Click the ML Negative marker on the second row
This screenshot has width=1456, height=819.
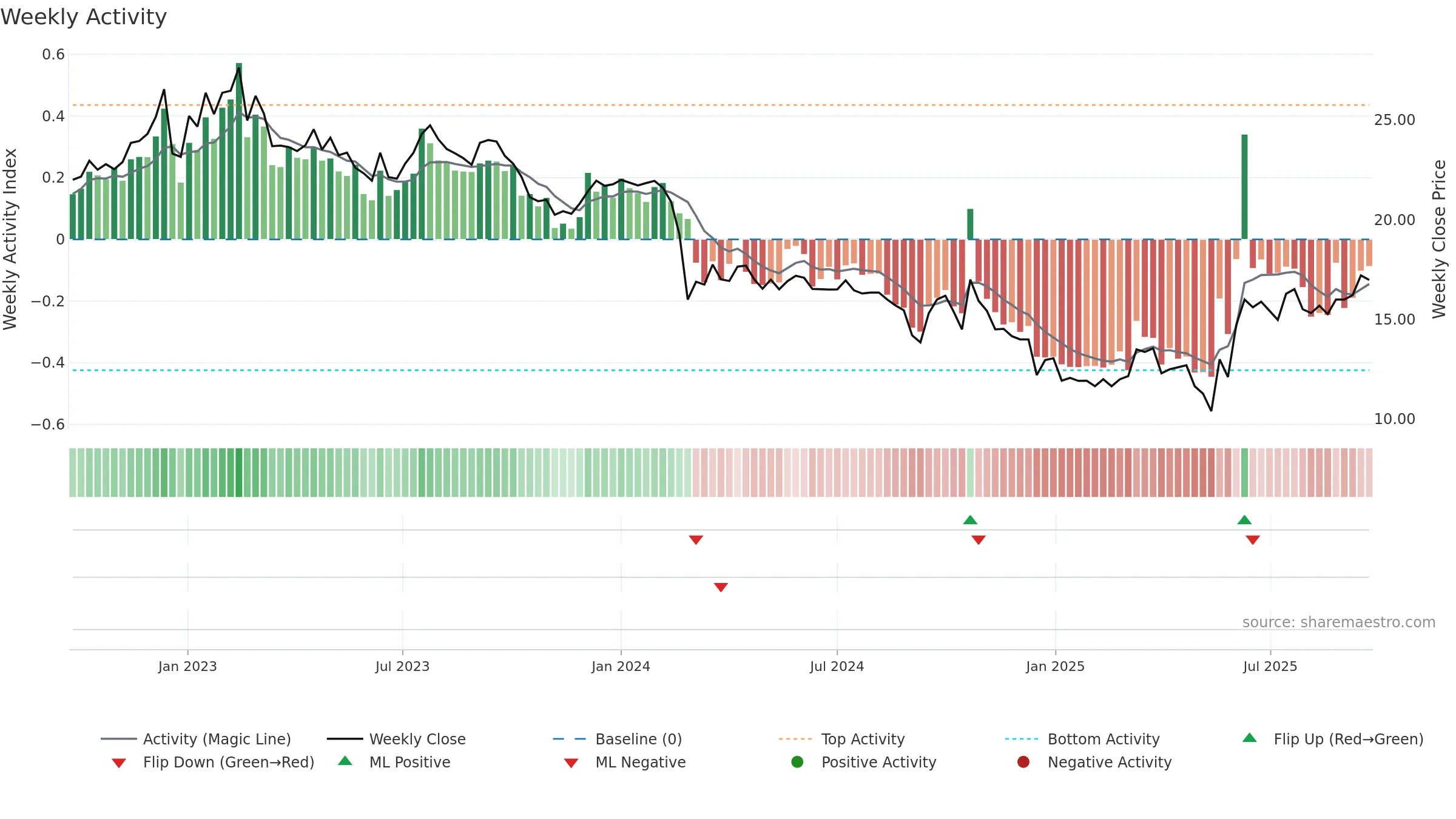coord(721,587)
